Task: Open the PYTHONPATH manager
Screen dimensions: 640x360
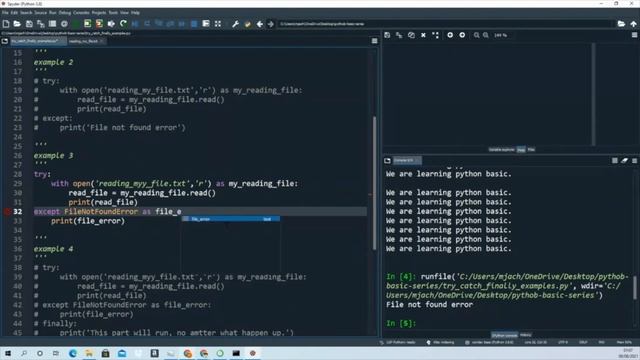Action: coord(247,24)
